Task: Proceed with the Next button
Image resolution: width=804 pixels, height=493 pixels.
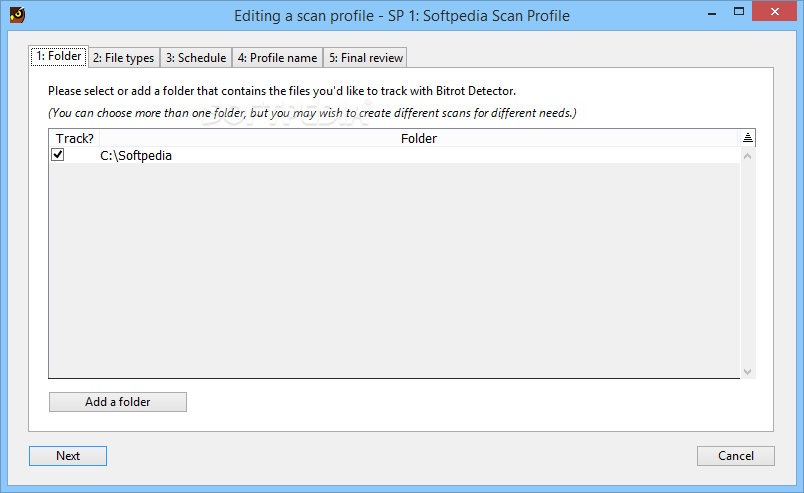Action: pos(68,456)
